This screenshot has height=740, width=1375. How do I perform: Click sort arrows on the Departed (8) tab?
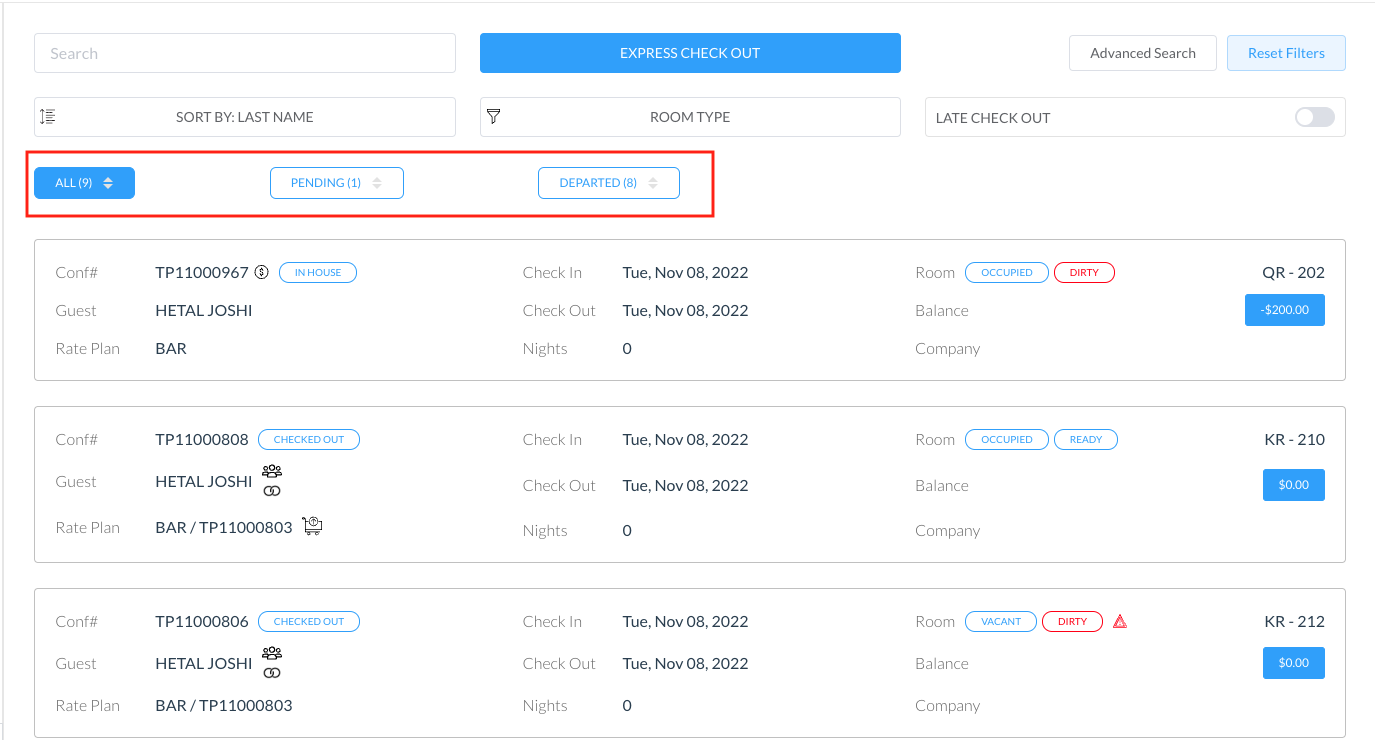(653, 183)
